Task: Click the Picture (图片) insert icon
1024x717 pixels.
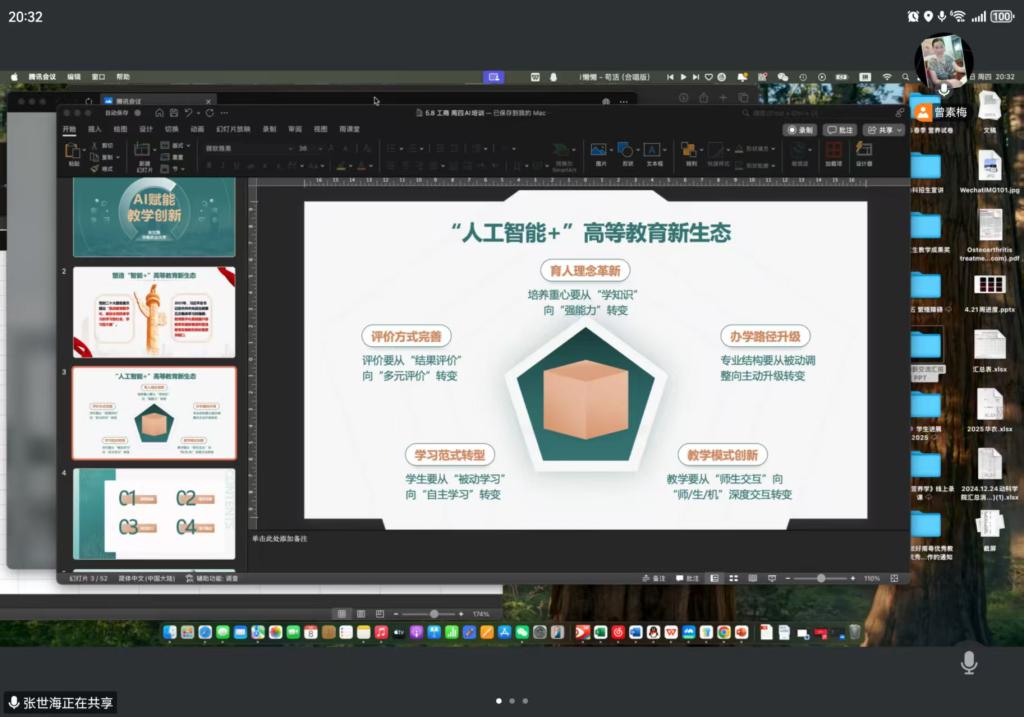Action: (600, 150)
